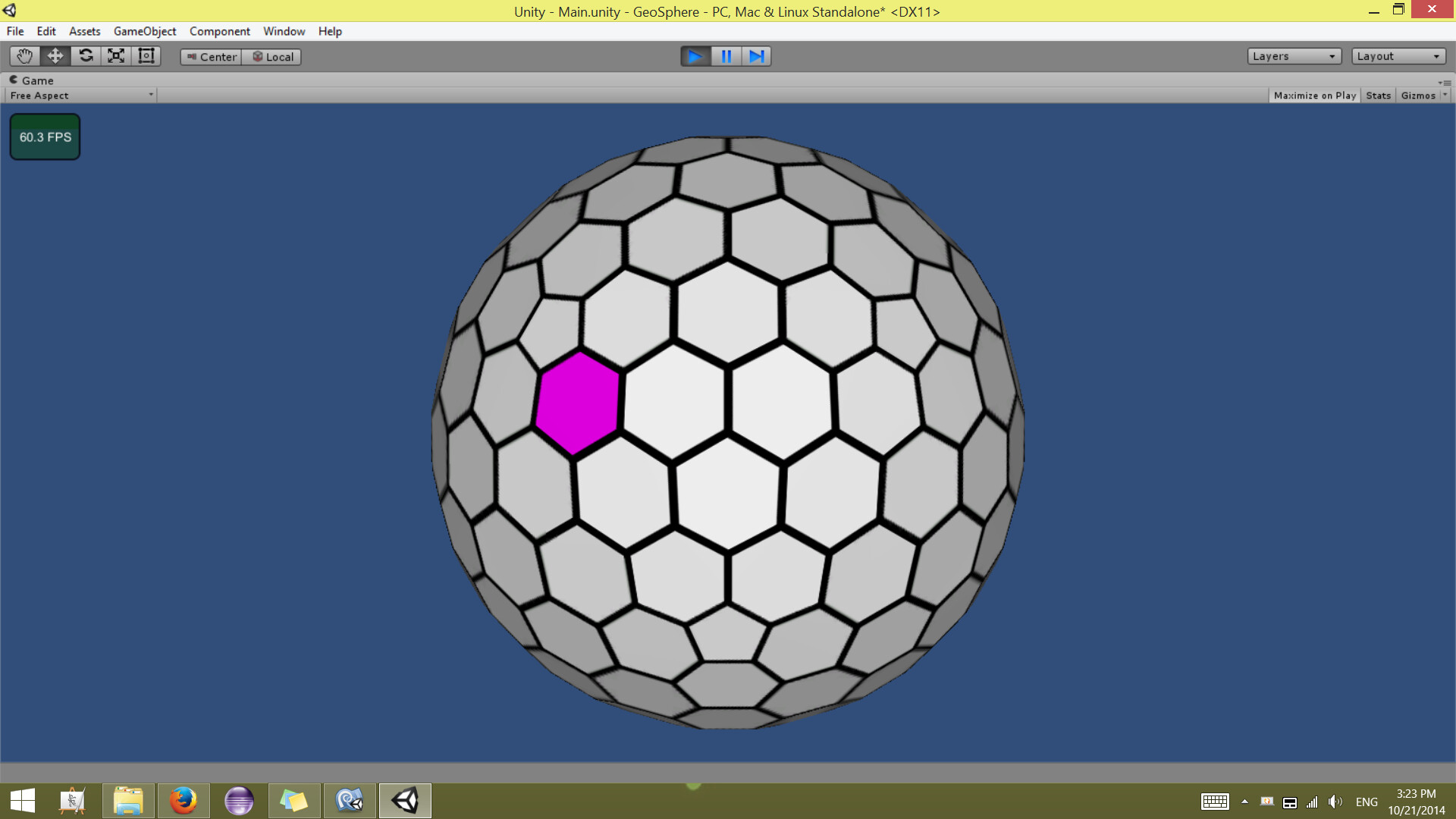
Task: Open the Free Aspect dropdown
Action: 81,96
